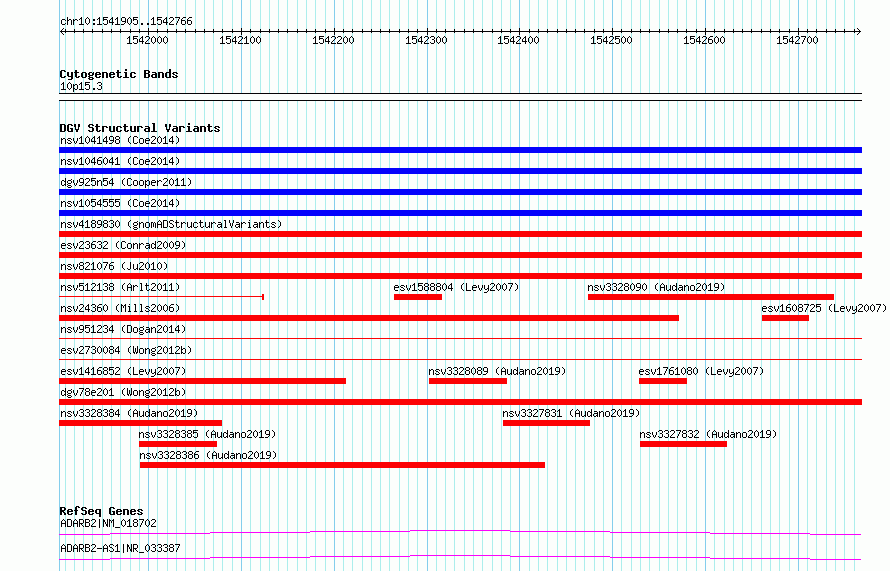Click ruler position 1542700

[x=797, y=40]
